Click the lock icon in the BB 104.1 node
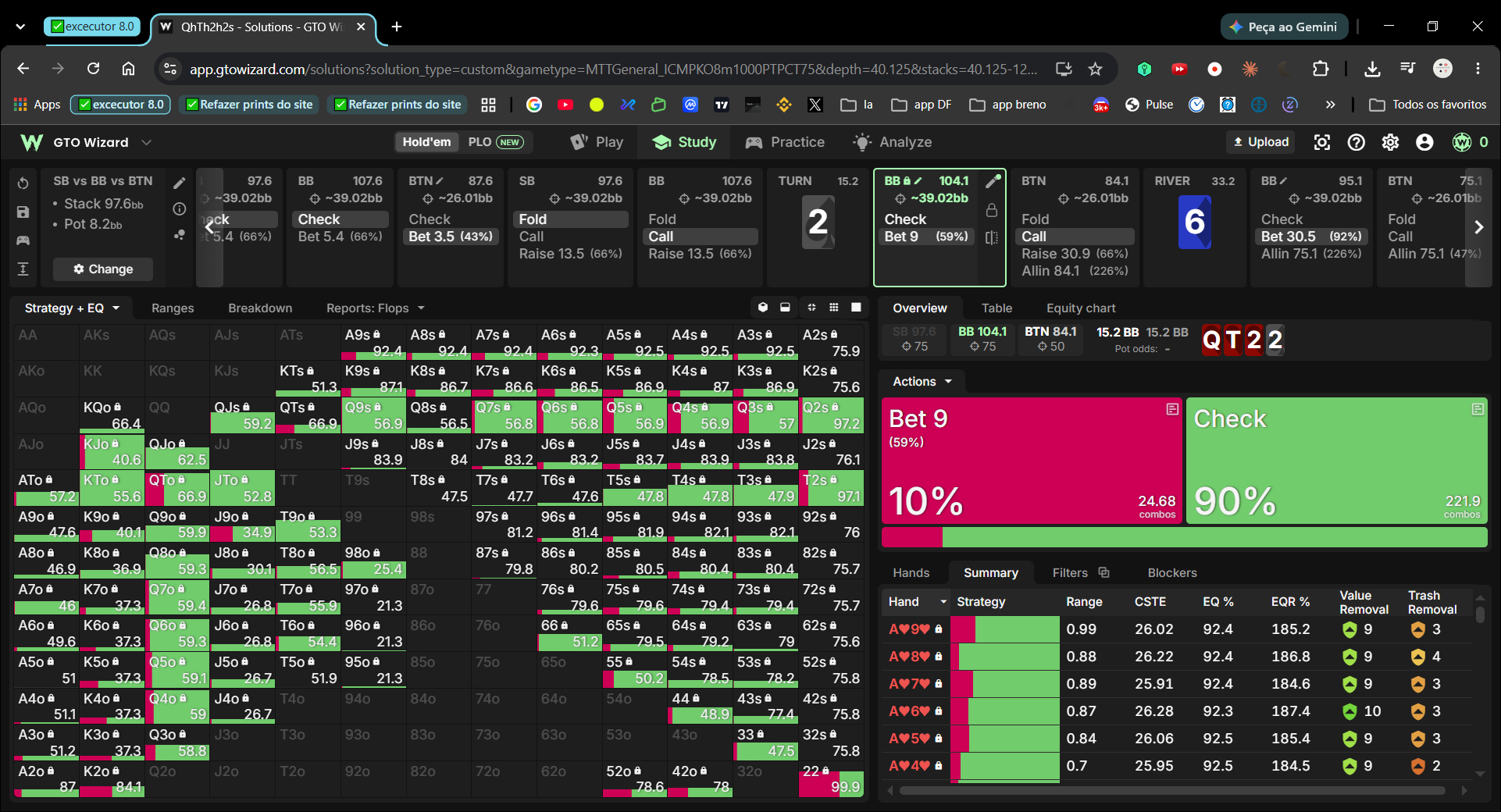The height and width of the screenshot is (812, 1501). pyautogui.click(x=992, y=210)
